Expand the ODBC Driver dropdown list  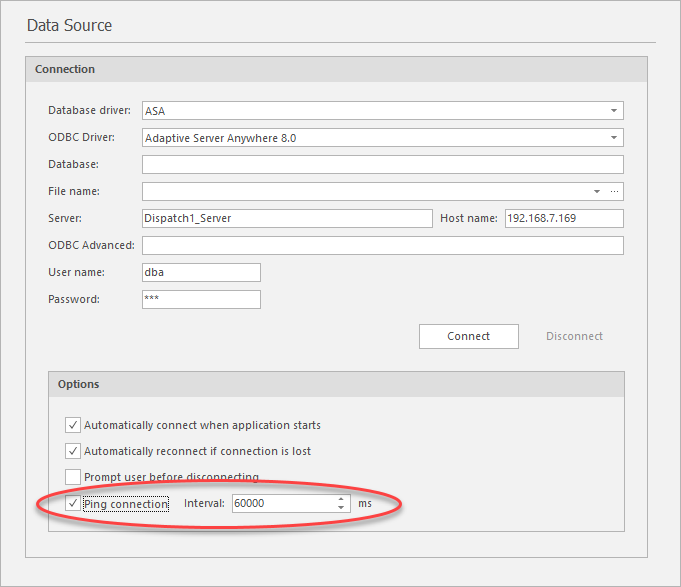(612, 138)
